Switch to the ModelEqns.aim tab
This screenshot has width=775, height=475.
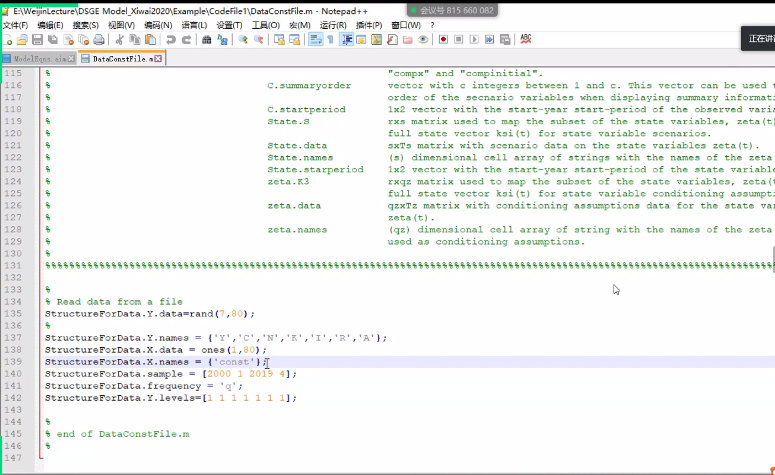point(40,59)
